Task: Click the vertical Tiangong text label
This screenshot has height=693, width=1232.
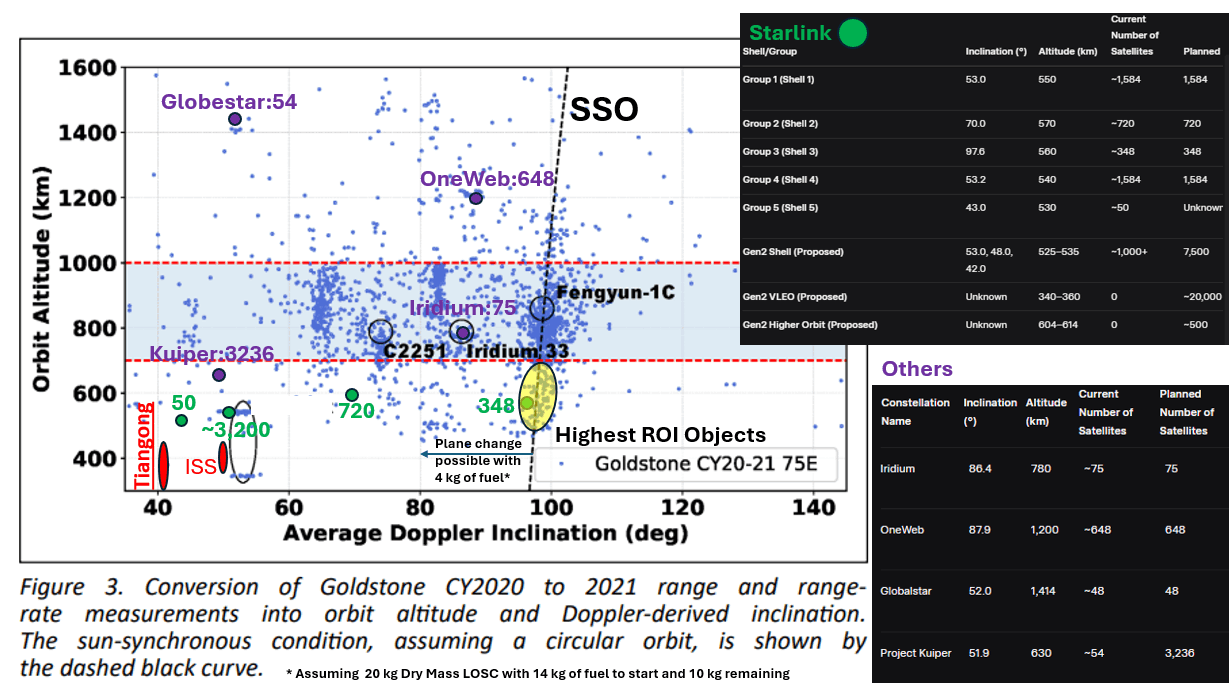Action: click(145, 446)
